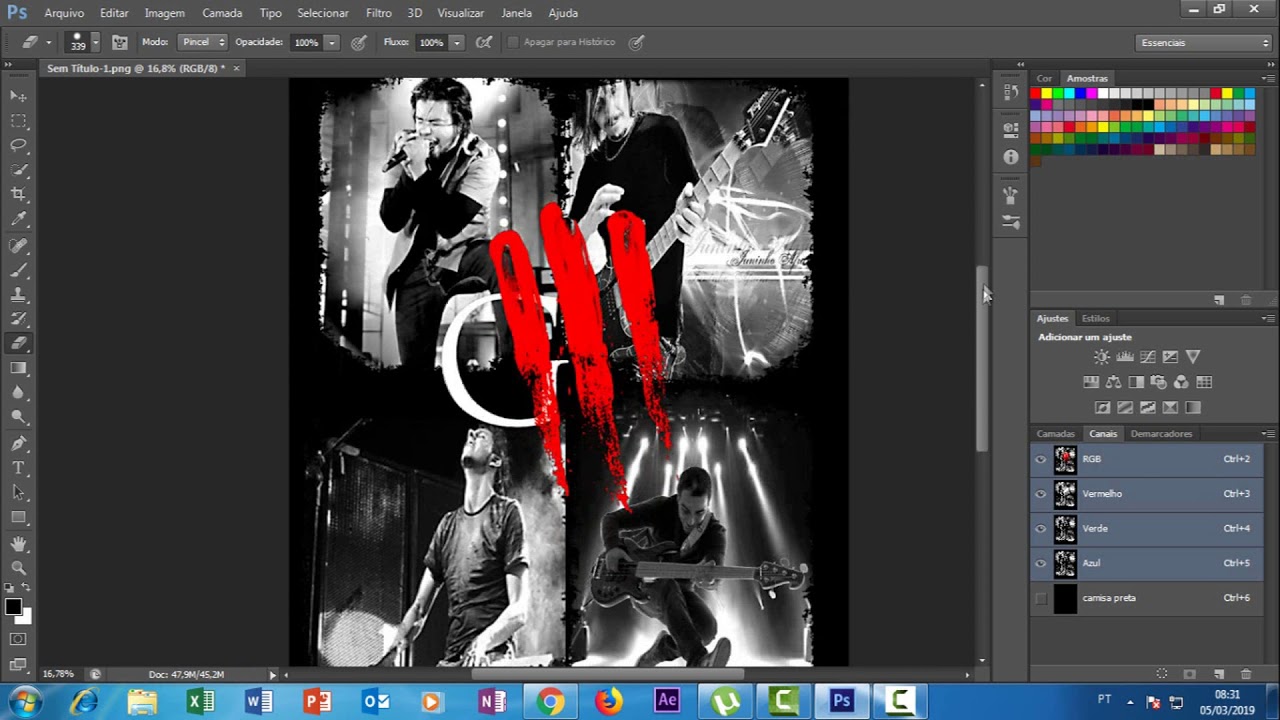1280x720 pixels.
Task: Open the tool preset picker arrow
Action: 48,43
